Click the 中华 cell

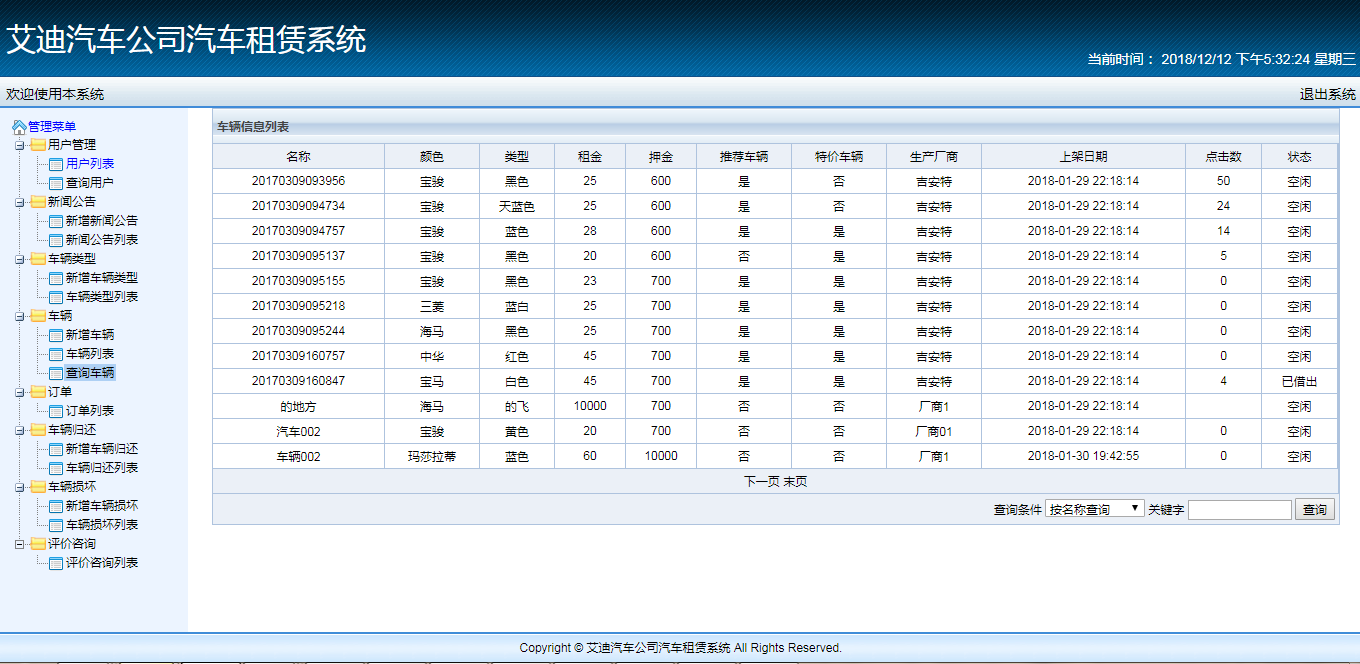(432, 356)
